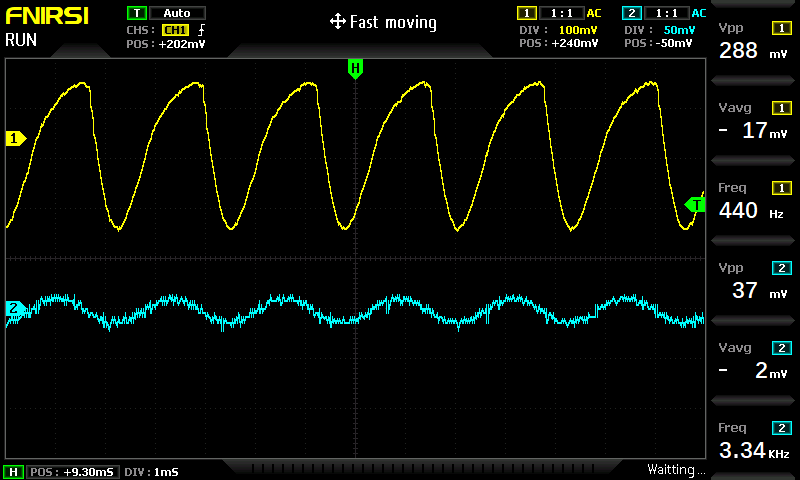
Task: Click channel 2 DIV value 50mV
Action: tap(679, 30)
